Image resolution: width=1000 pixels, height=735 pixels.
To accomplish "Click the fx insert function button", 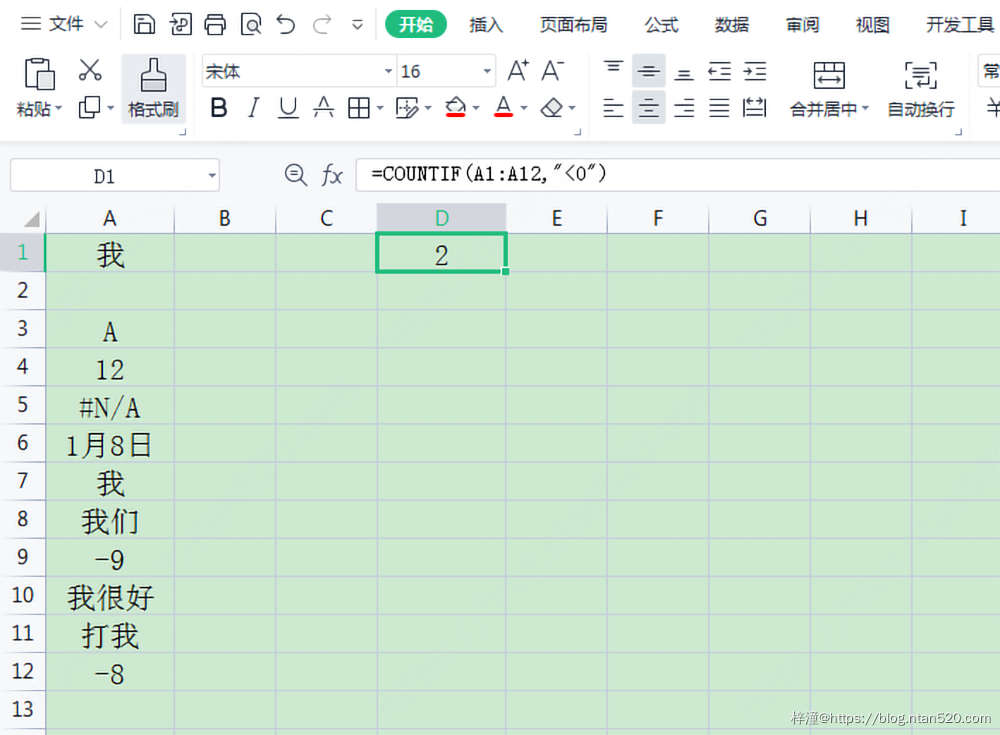I will click(x=332, y=174).
